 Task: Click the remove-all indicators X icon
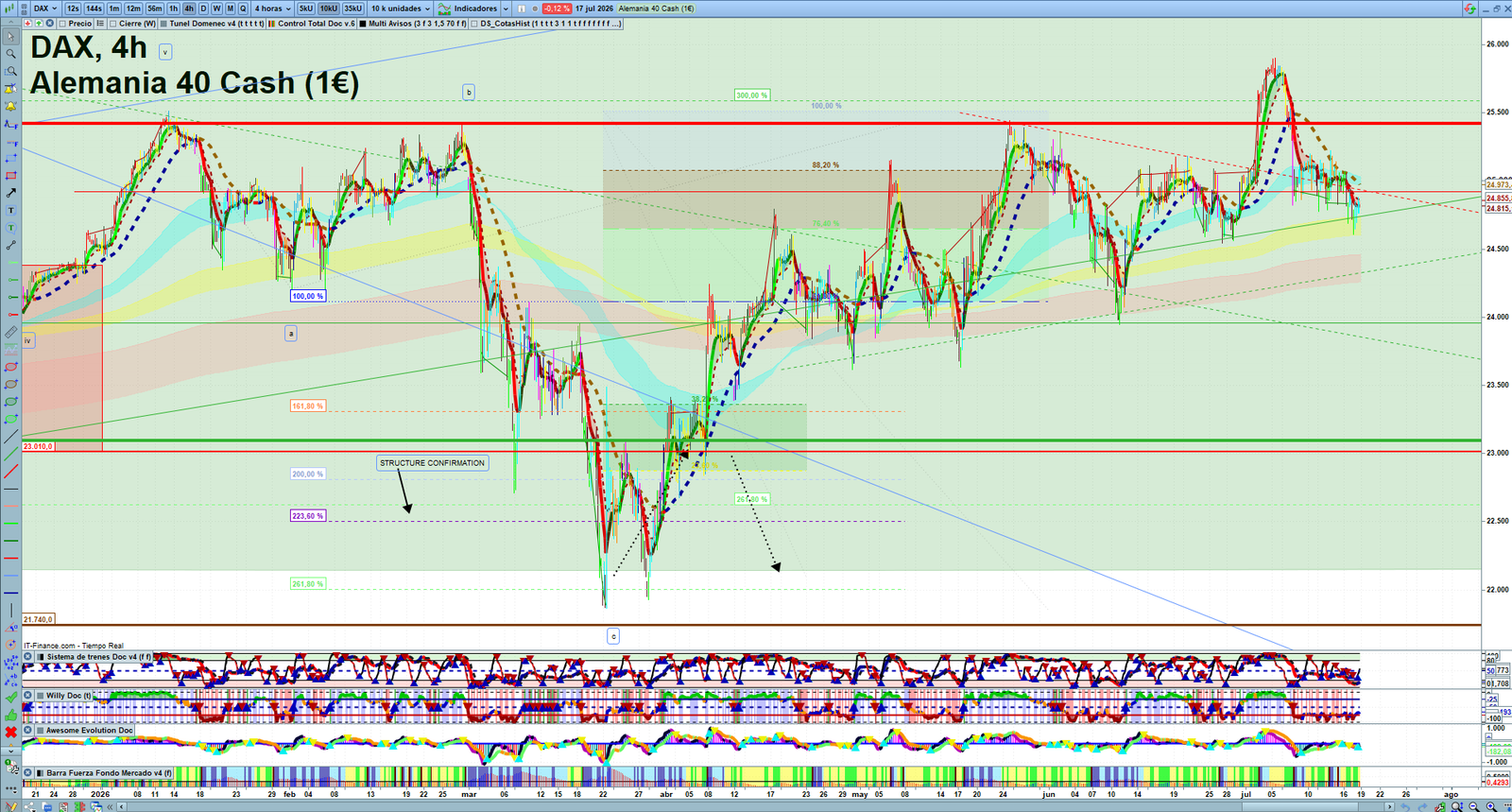click(x=49, y=24)
